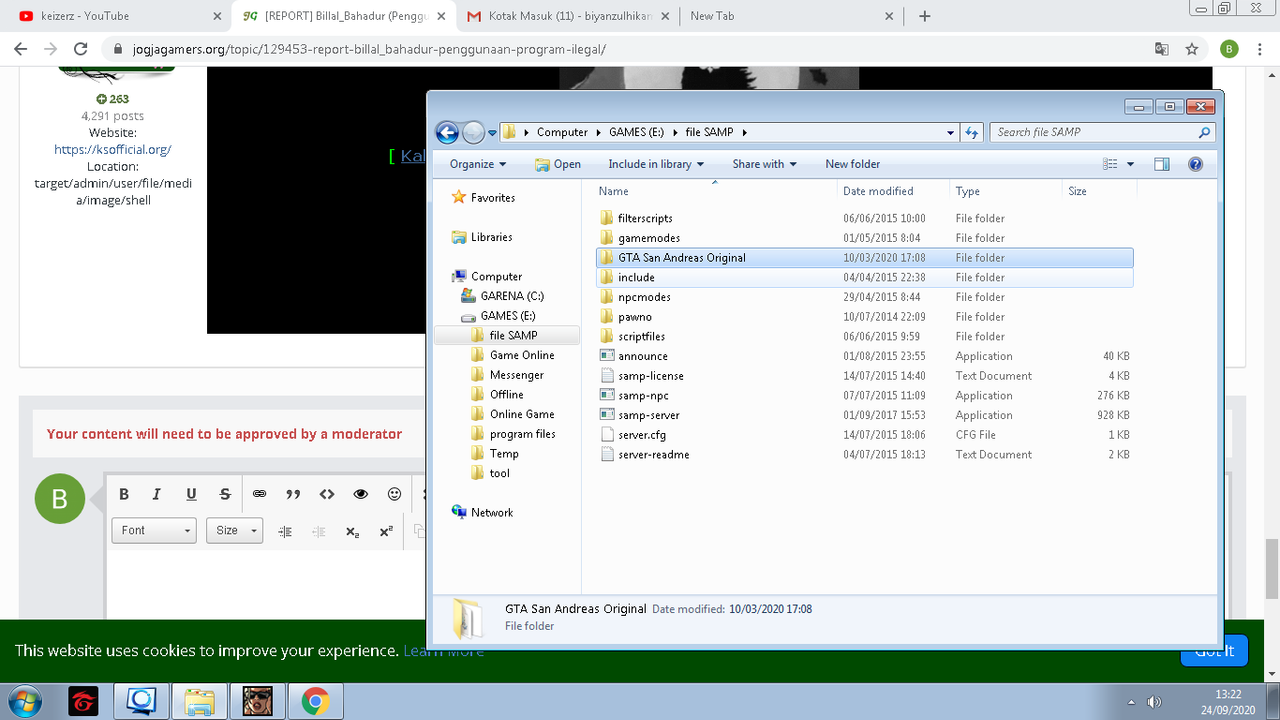Open the volume control in system tray
Viewport: 1280px width, 720px height.
coord(1153,702)
